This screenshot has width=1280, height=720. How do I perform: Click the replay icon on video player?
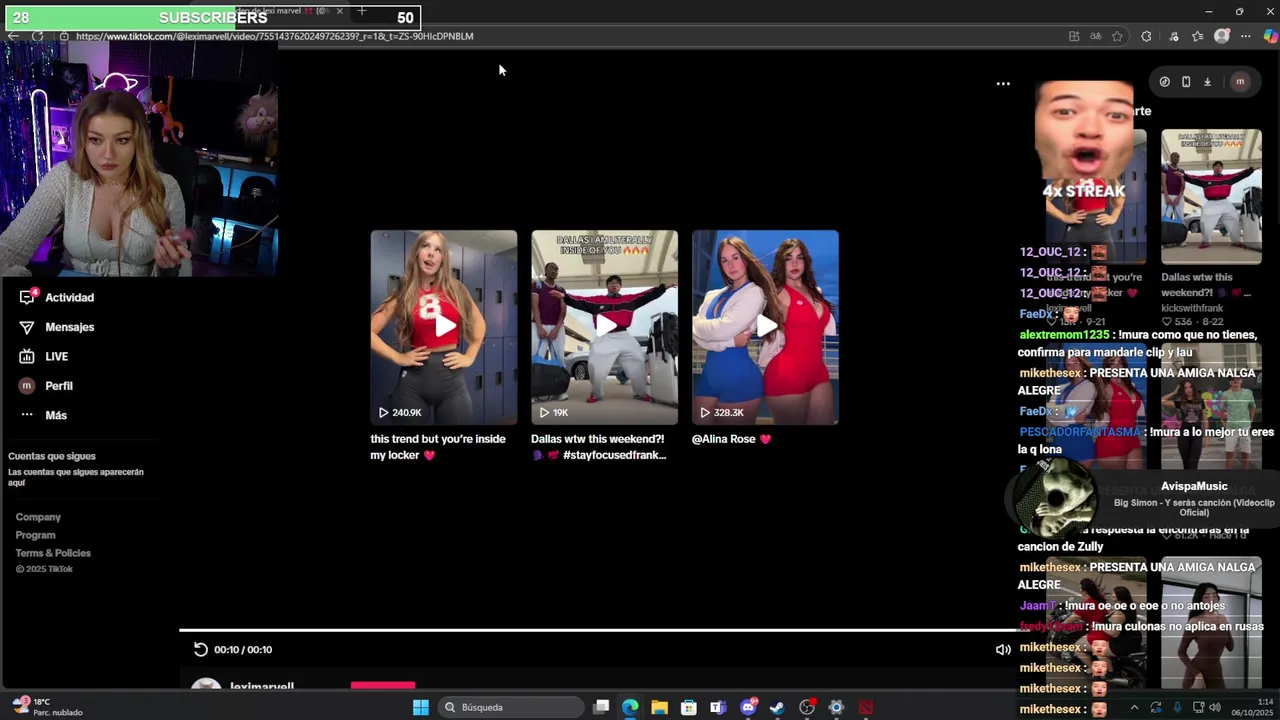coord(201,649)
